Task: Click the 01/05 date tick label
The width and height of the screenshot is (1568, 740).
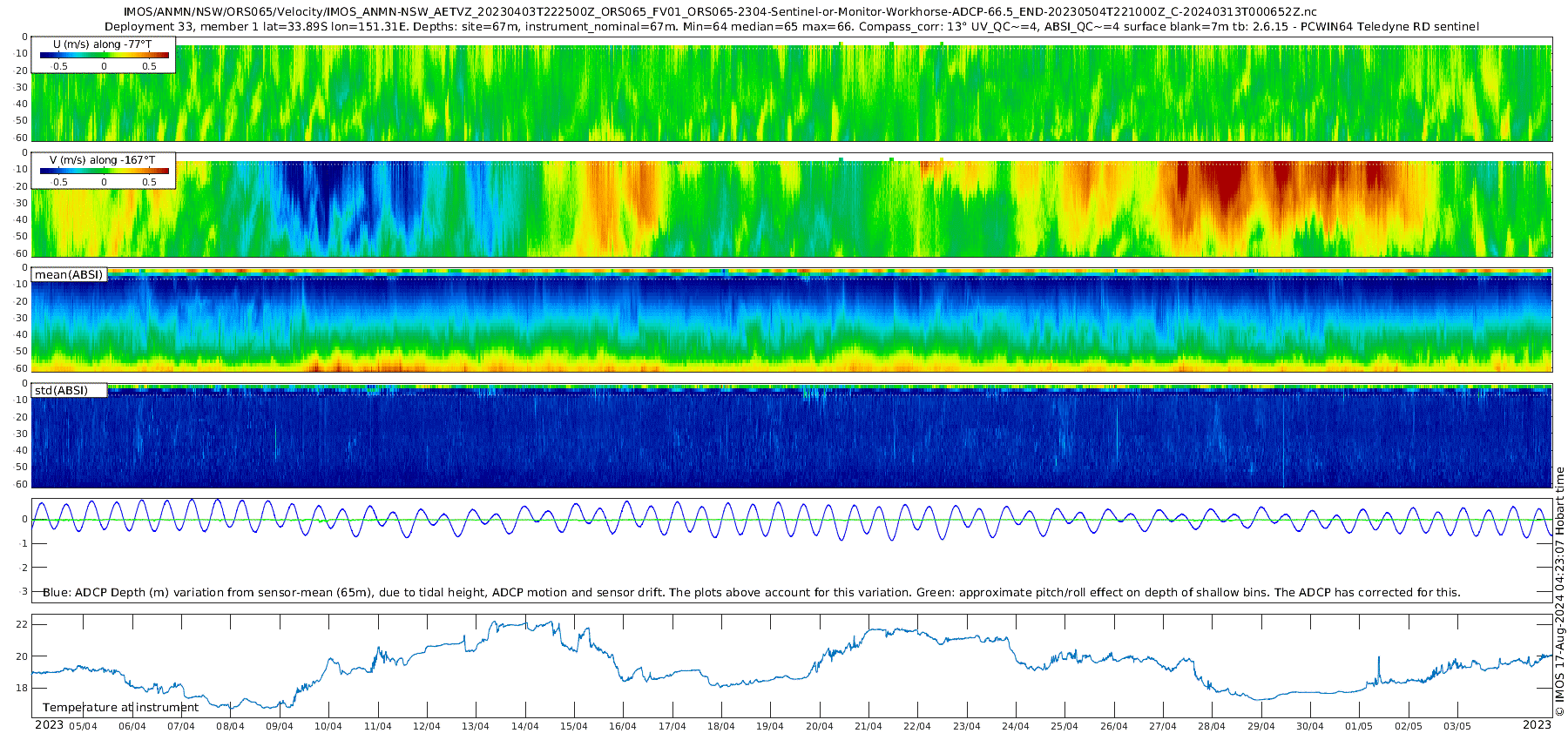Action: click(1359, 726)
